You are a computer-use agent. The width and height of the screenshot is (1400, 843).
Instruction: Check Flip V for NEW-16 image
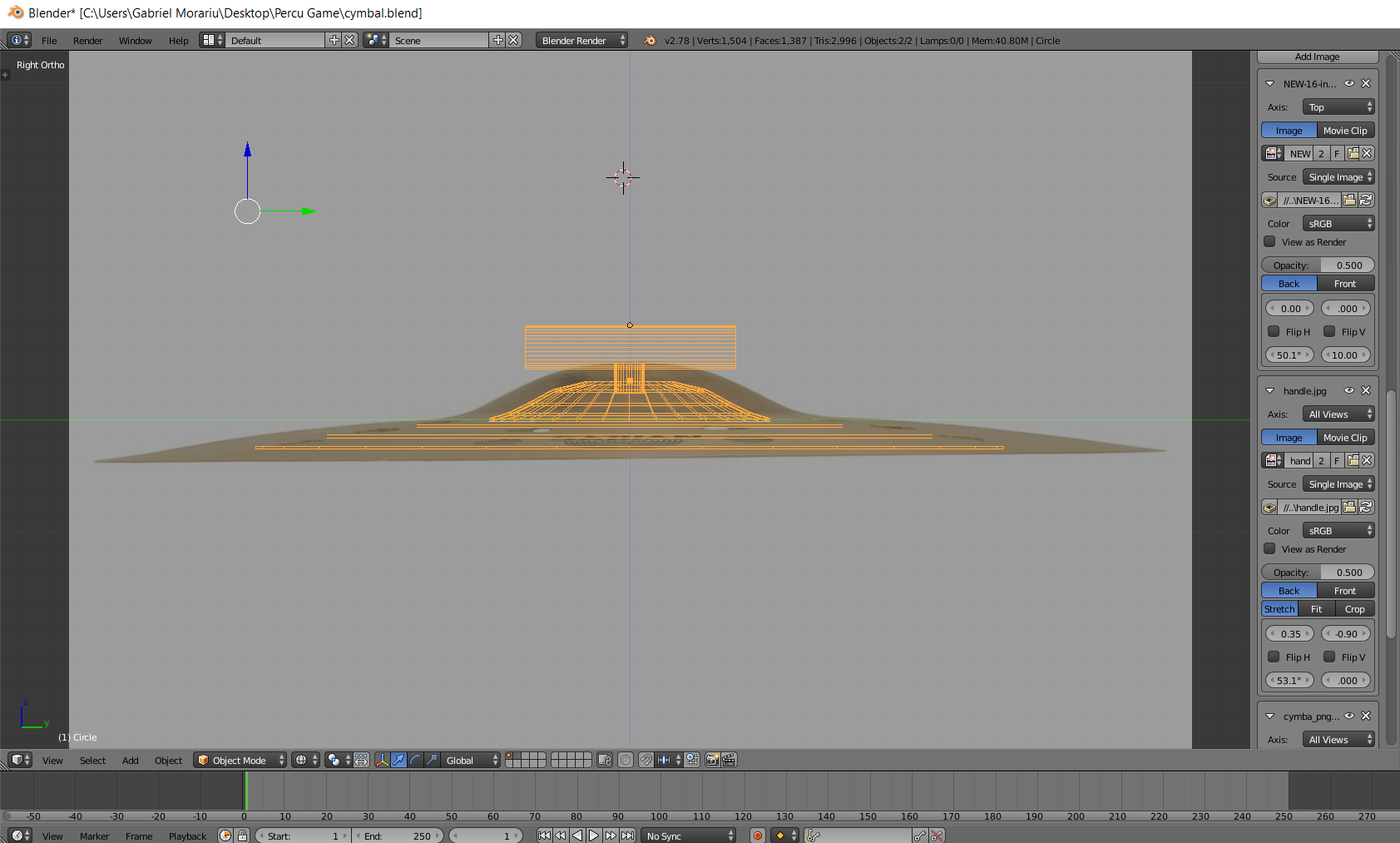pos(1329,331)
